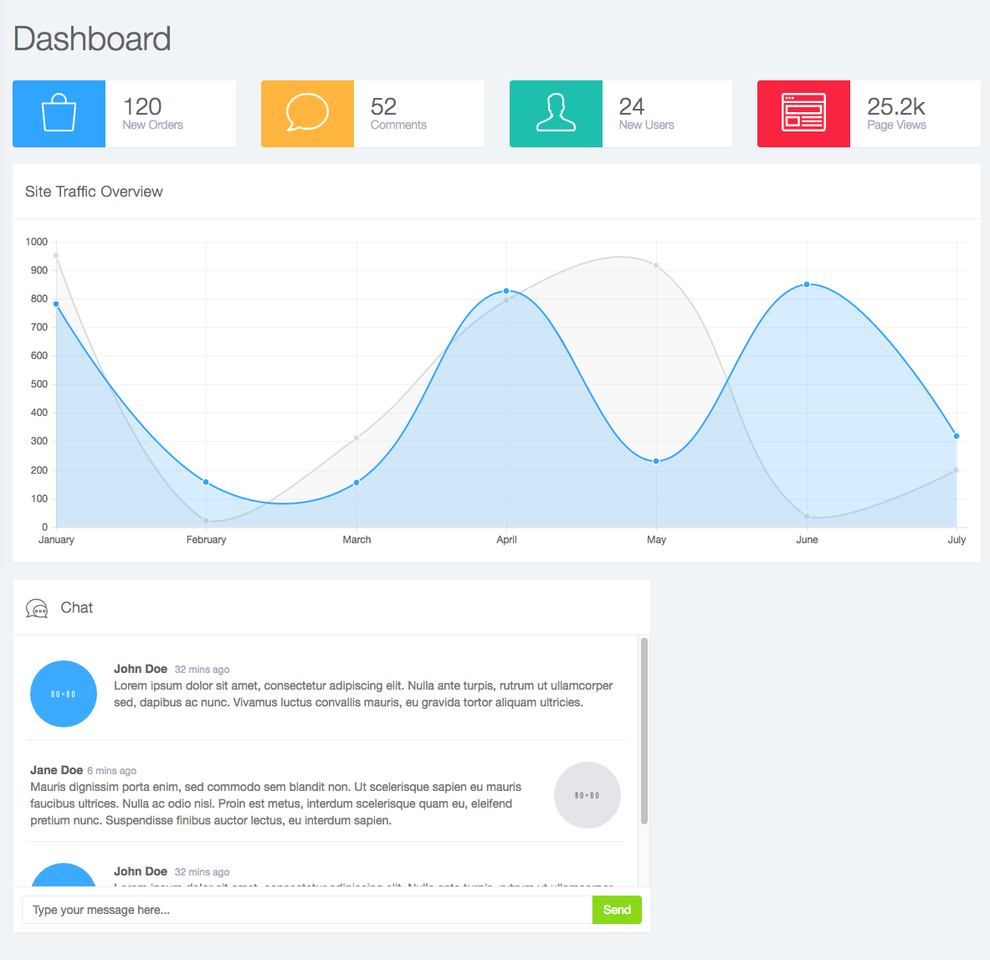The height and width of the screenshot is (960, 990).
Task: Select the blue July data point on chart
Action: pyautogui.click(x=957, y=436)
